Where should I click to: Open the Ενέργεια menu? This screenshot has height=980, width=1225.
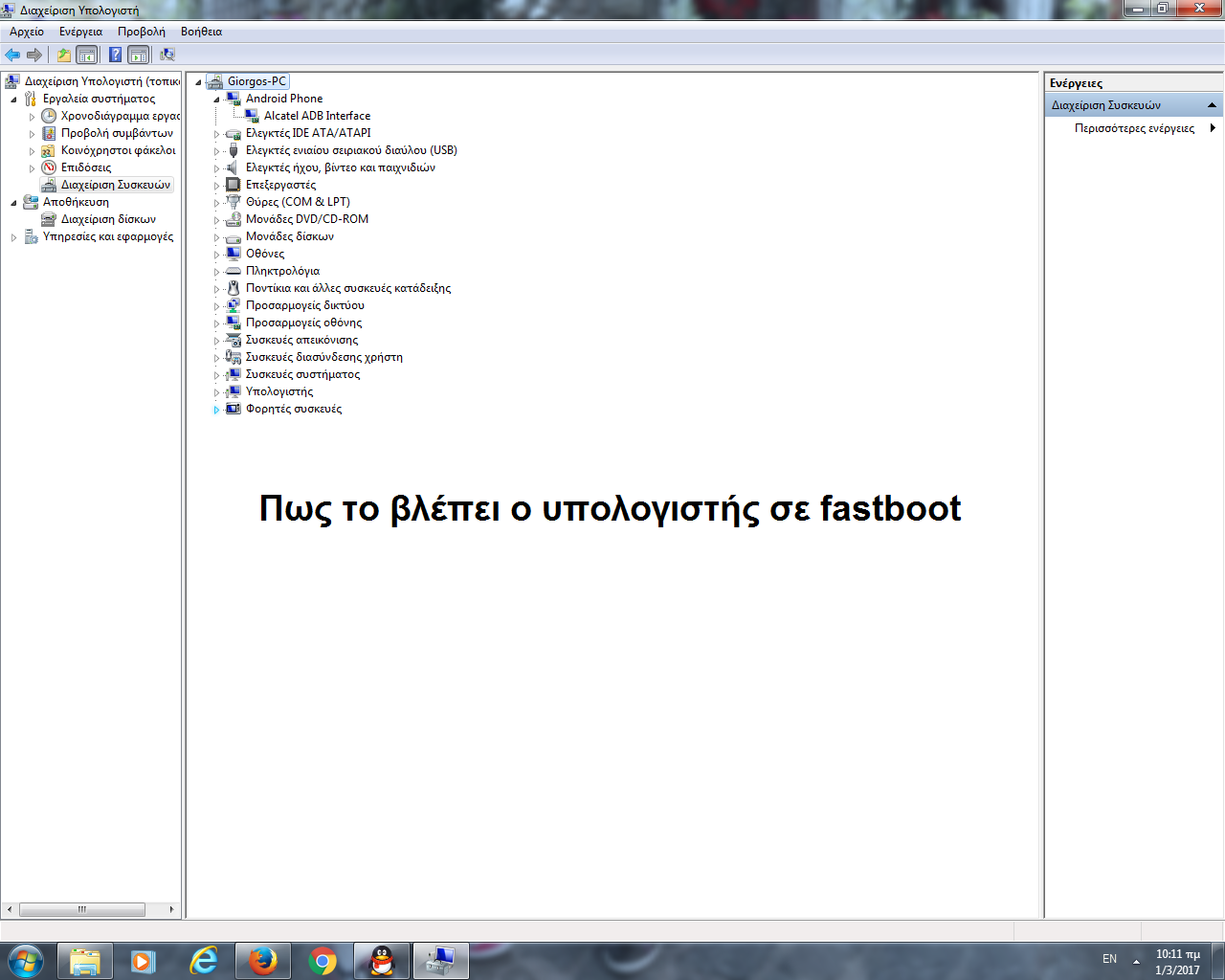click(80, 32)
